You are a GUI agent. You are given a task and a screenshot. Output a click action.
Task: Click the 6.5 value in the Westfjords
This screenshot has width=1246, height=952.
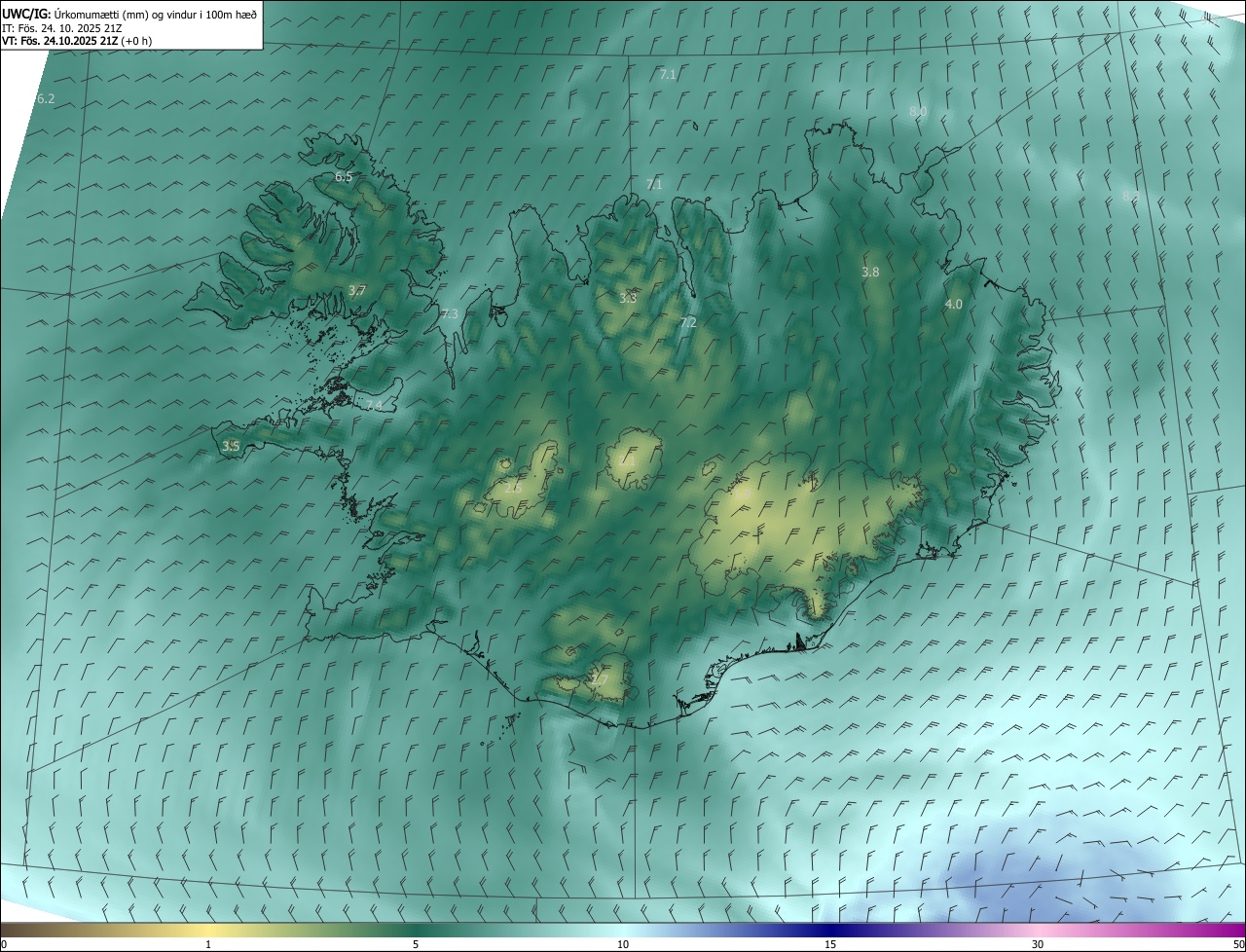tap(344, 176)
